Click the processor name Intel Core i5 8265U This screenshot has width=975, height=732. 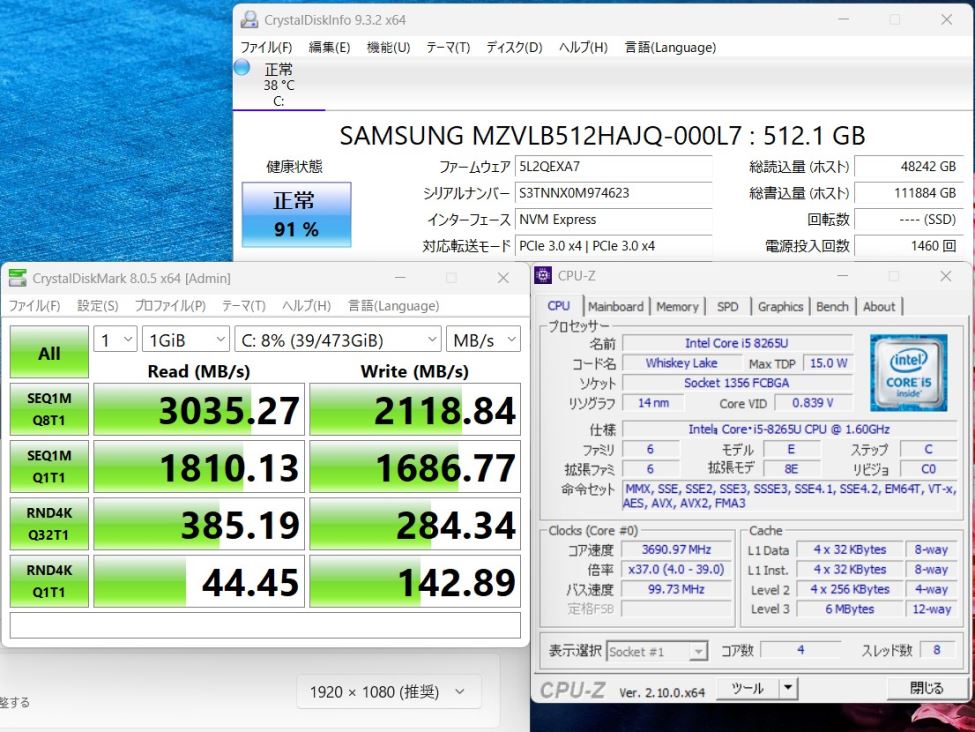click(x=737, y=343)
